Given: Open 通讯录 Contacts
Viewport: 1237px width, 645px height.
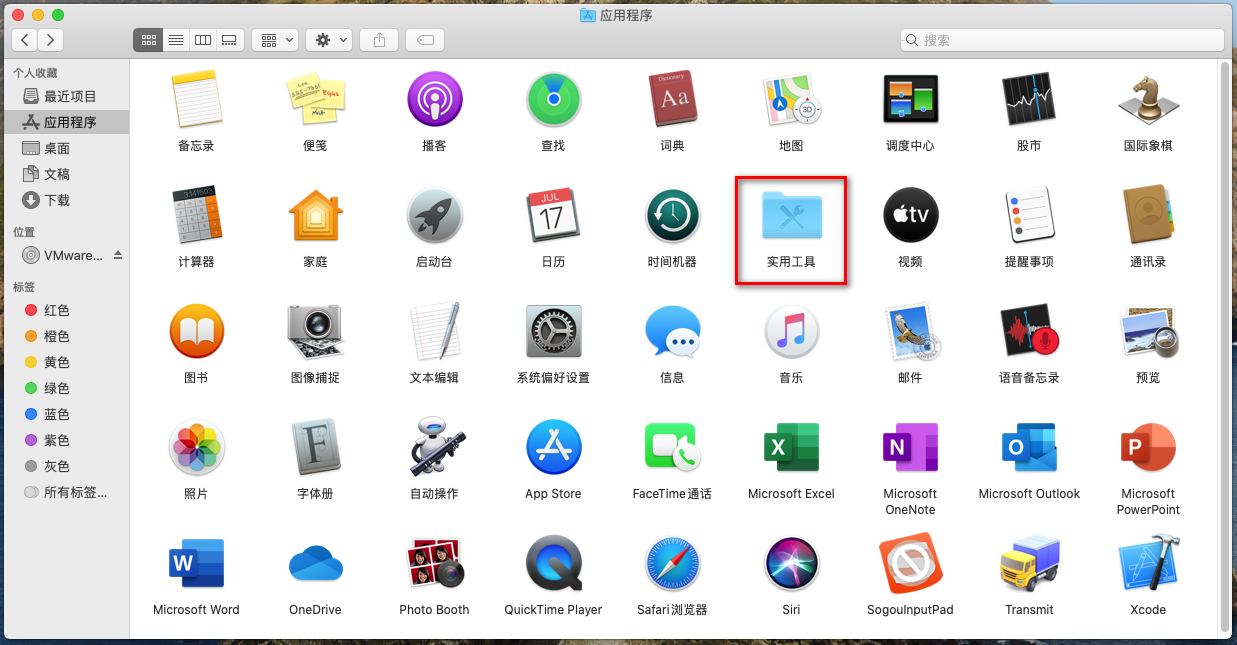Looking at the screenshot, I should 1148,215.
